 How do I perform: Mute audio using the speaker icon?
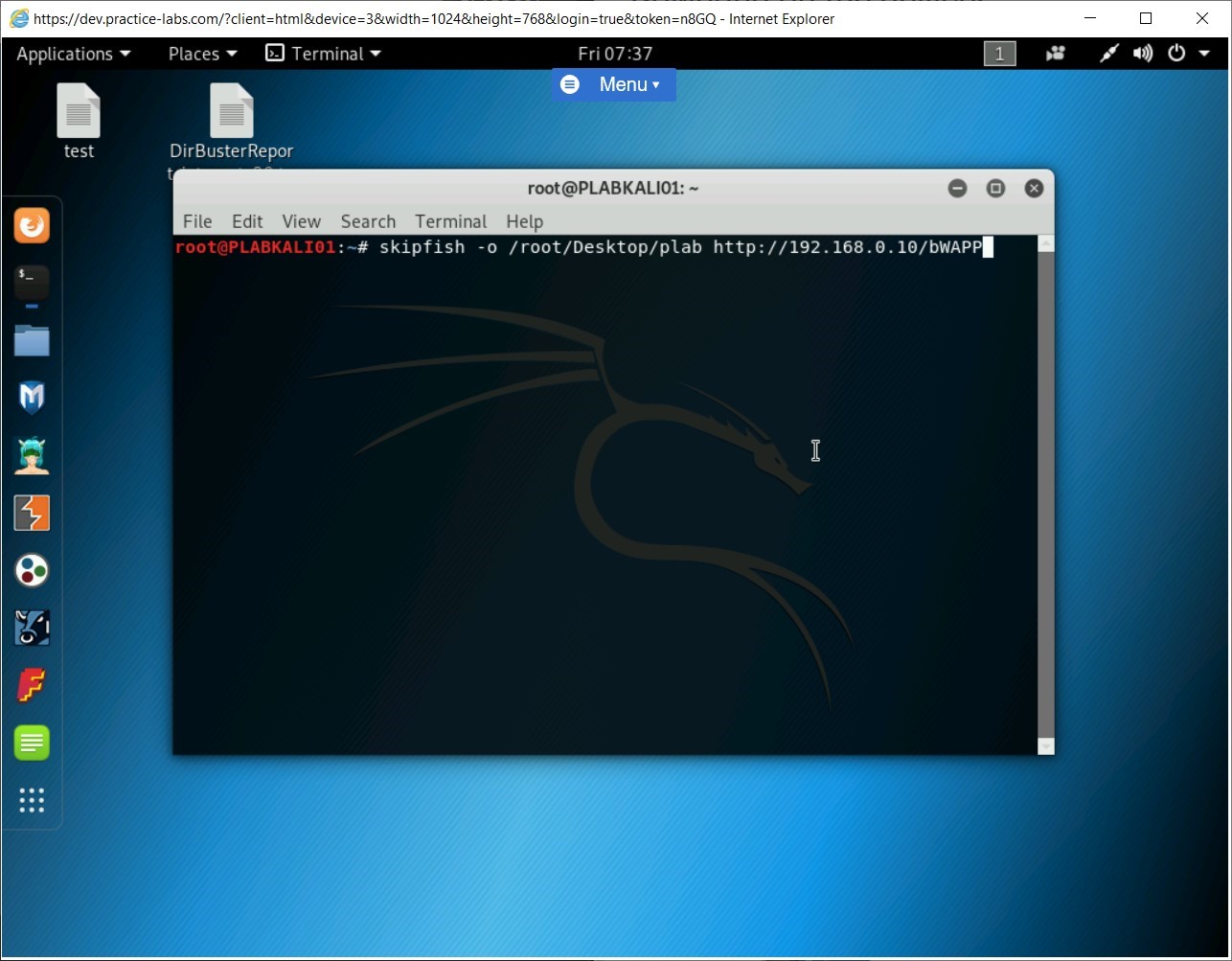pos(1142,54)
